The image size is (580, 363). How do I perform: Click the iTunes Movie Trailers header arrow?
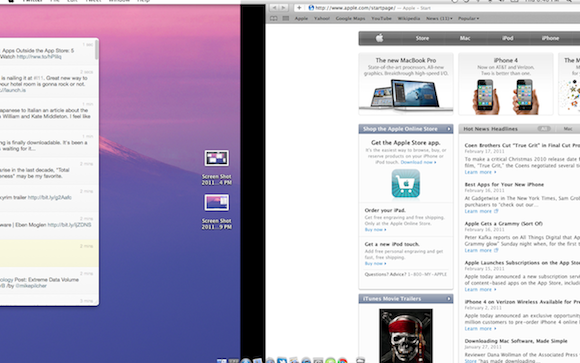coord(449,299)
